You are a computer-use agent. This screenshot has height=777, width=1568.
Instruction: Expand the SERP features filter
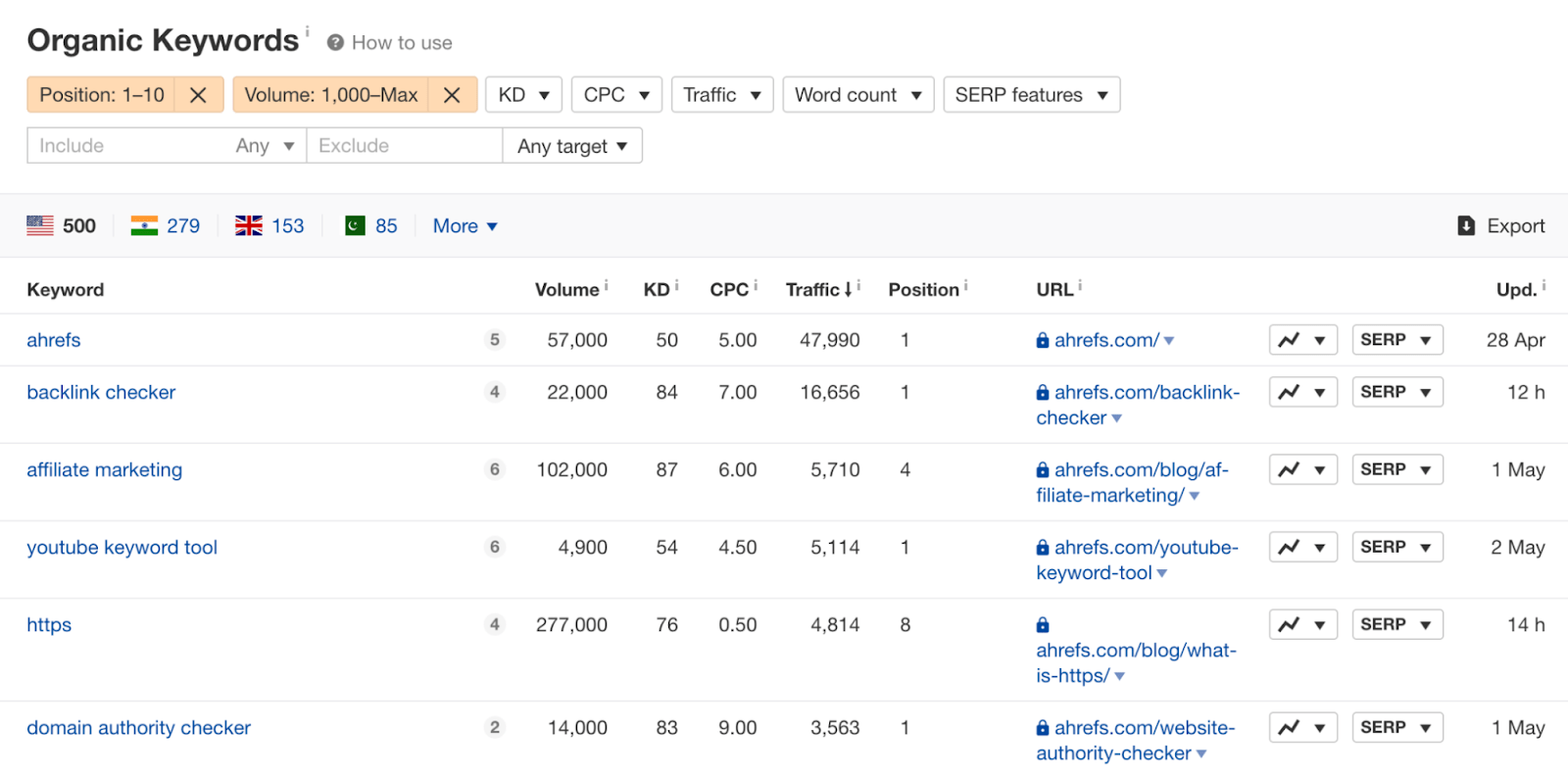1031,95
